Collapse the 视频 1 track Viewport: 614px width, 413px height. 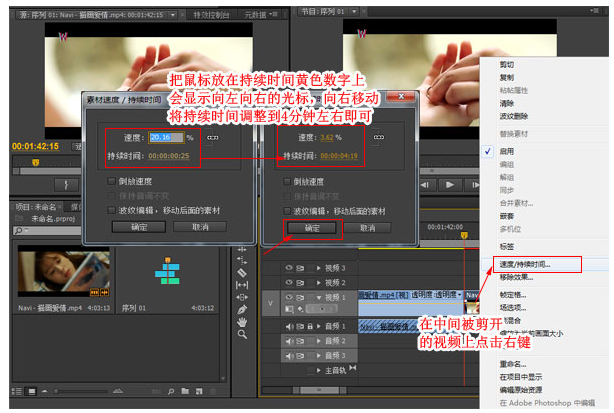point(319,298)
